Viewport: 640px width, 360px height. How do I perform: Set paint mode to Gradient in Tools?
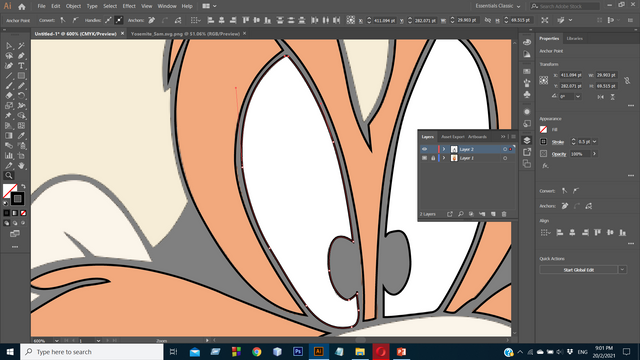click(15, 213)
